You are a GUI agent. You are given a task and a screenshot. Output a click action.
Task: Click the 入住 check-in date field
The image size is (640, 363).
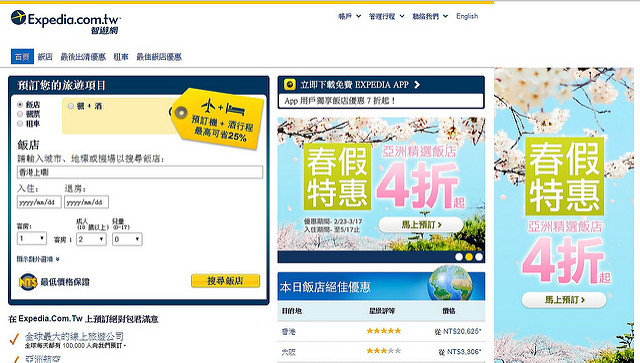coord(39,202)
